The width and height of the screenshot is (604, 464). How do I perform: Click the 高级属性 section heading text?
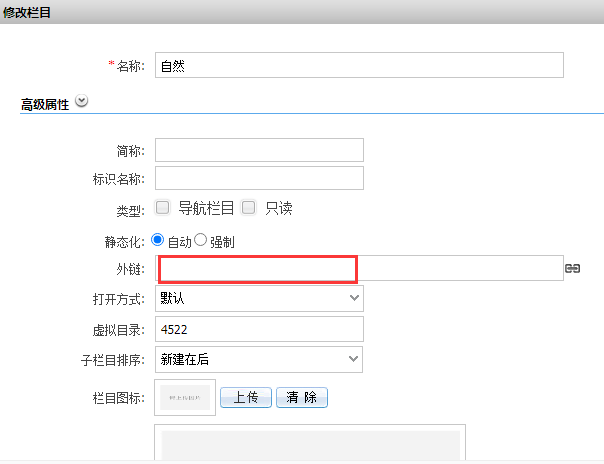[45, 104]
